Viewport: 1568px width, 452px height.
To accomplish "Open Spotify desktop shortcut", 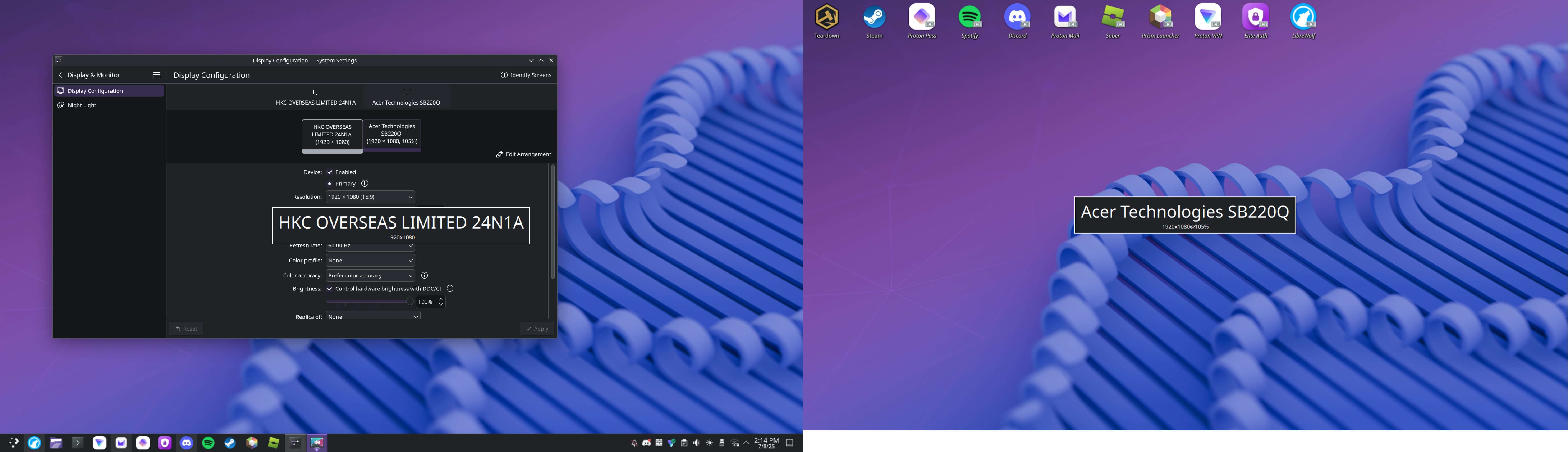I will pos(970,21).
